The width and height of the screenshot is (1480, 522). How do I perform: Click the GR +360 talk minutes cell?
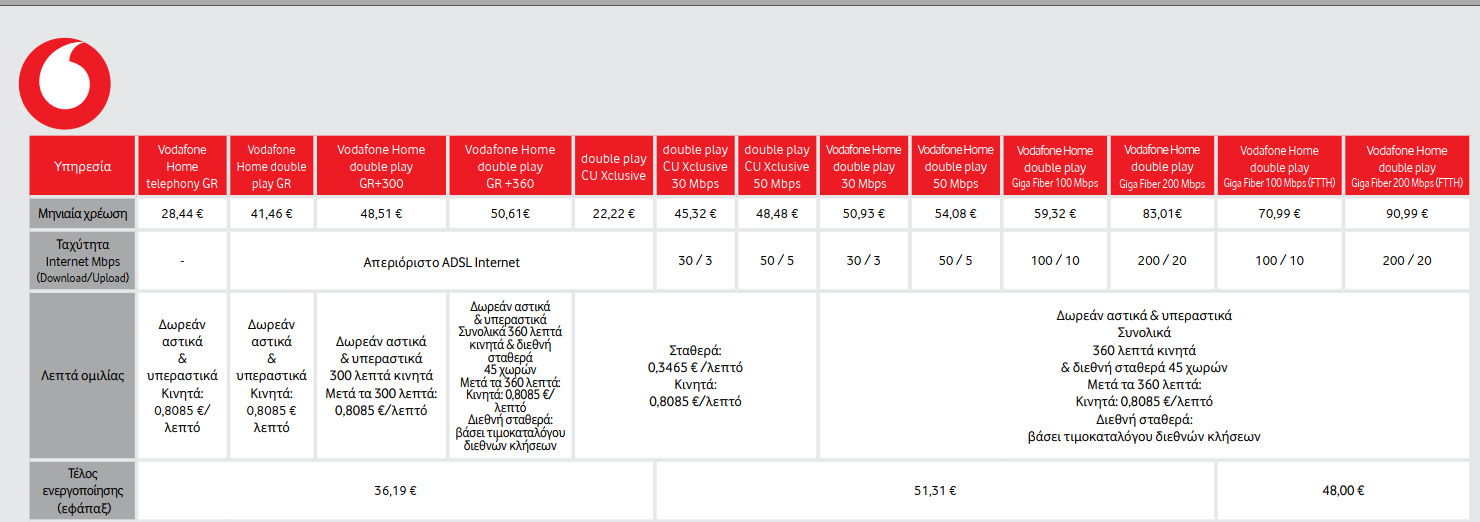[510, 376]
